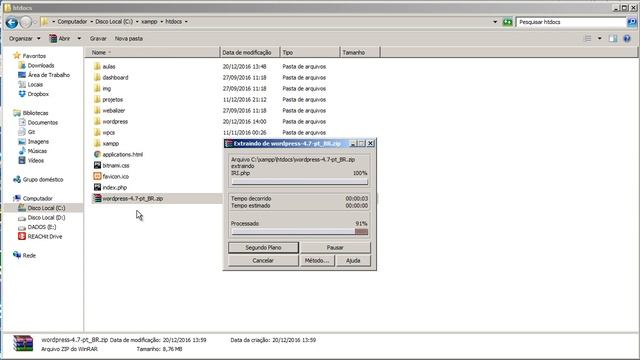Click the search magnifier icon
The height and width of the screenshot is (360, 640).
(x=632, y=22)
